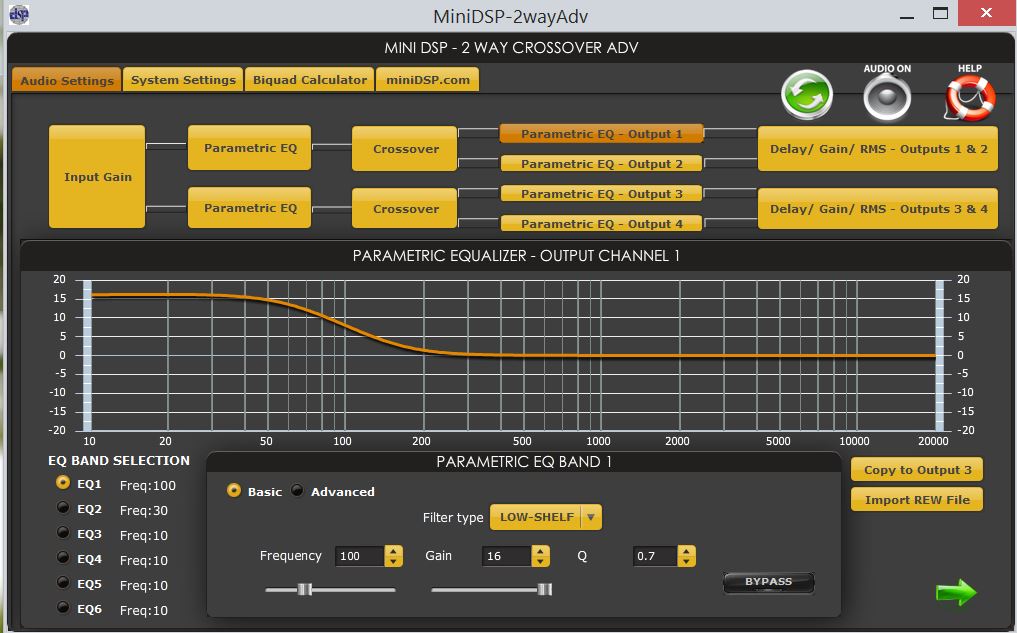The height and width of the screenshot is (633, 1017).
Task: Open the Biquad Calculator tab
Action: tap(309, 80)
